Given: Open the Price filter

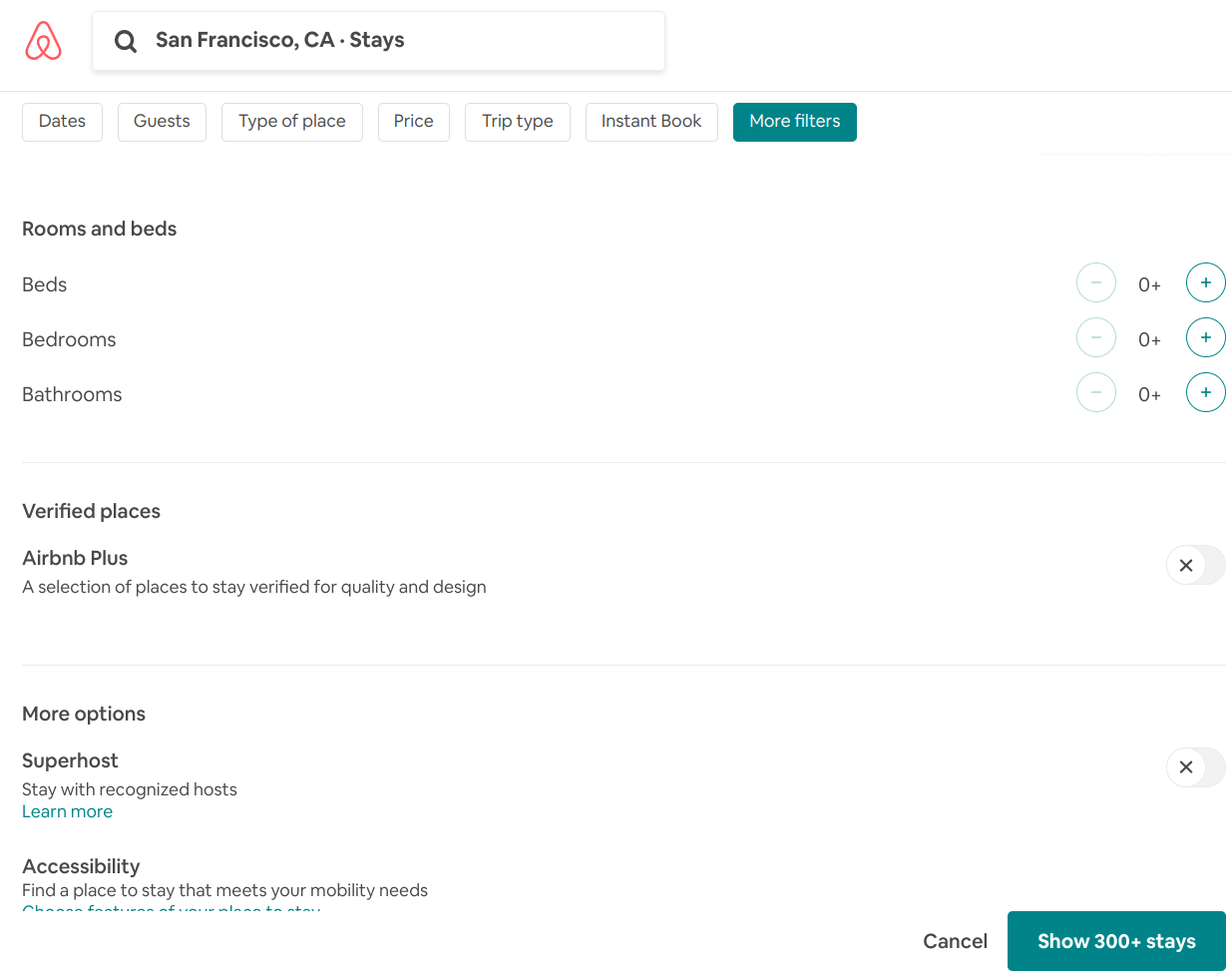Looking at the screenshot, I should [x=413, y=122].
